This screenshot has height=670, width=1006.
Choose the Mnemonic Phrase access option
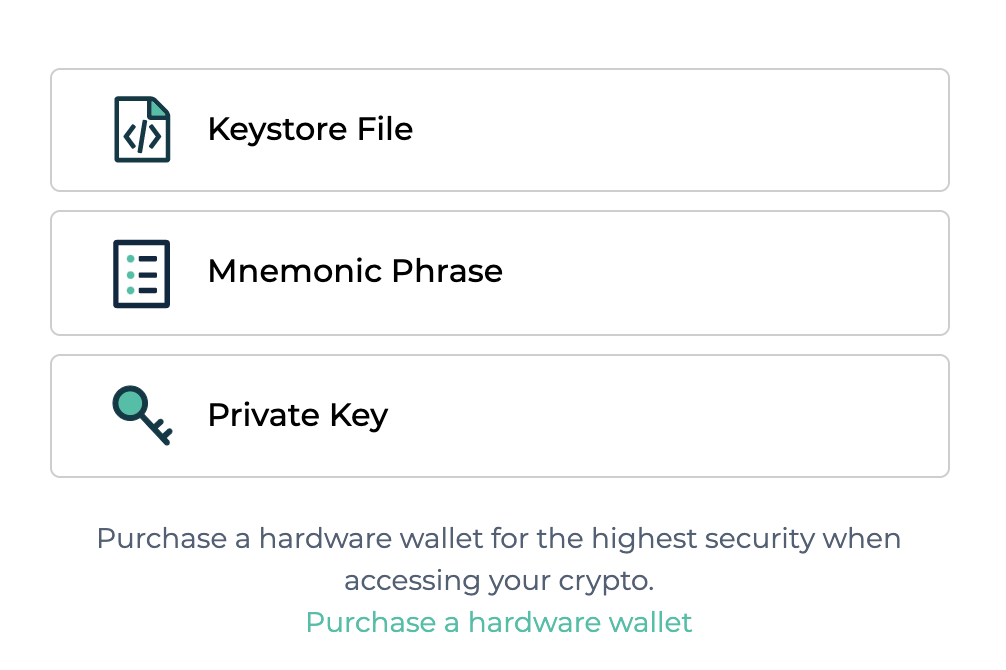(x=500, y=273)
